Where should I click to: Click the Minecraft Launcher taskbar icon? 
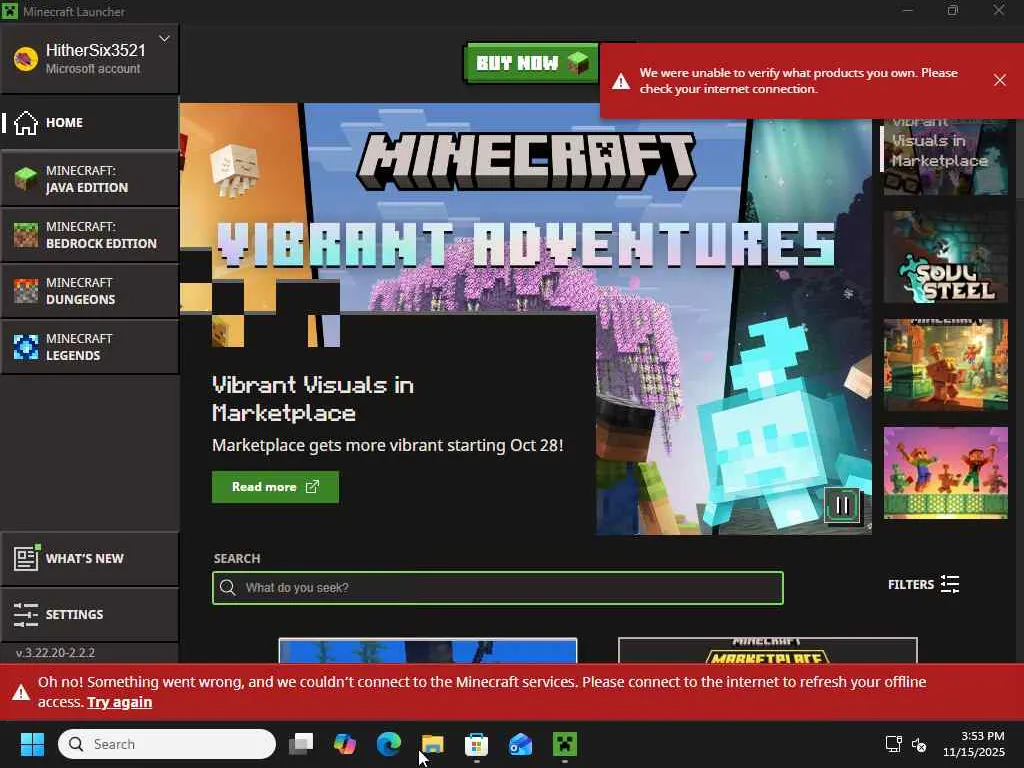coord(565,744)
